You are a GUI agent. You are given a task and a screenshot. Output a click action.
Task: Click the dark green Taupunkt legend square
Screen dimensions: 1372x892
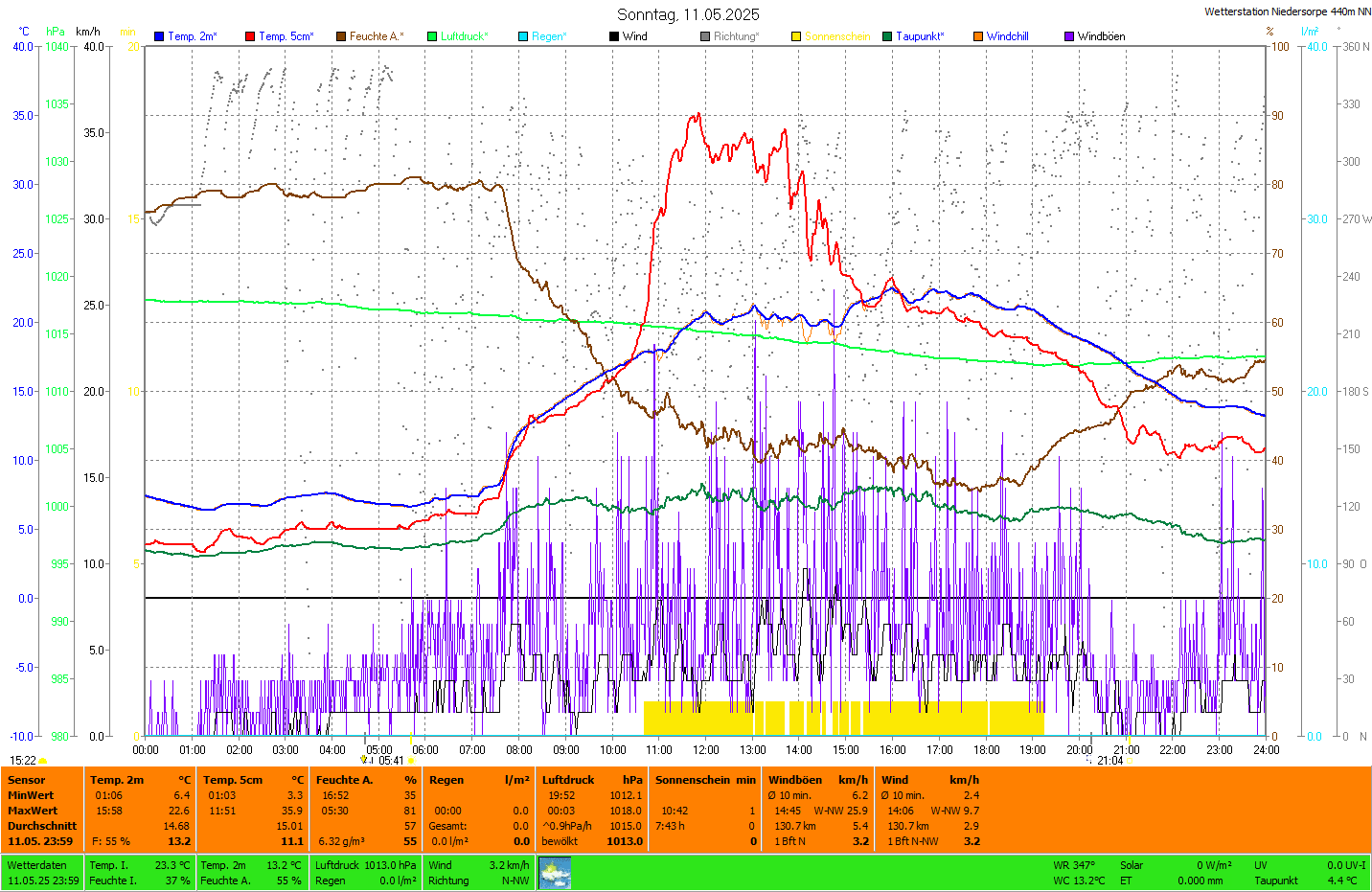click(887, 36)
